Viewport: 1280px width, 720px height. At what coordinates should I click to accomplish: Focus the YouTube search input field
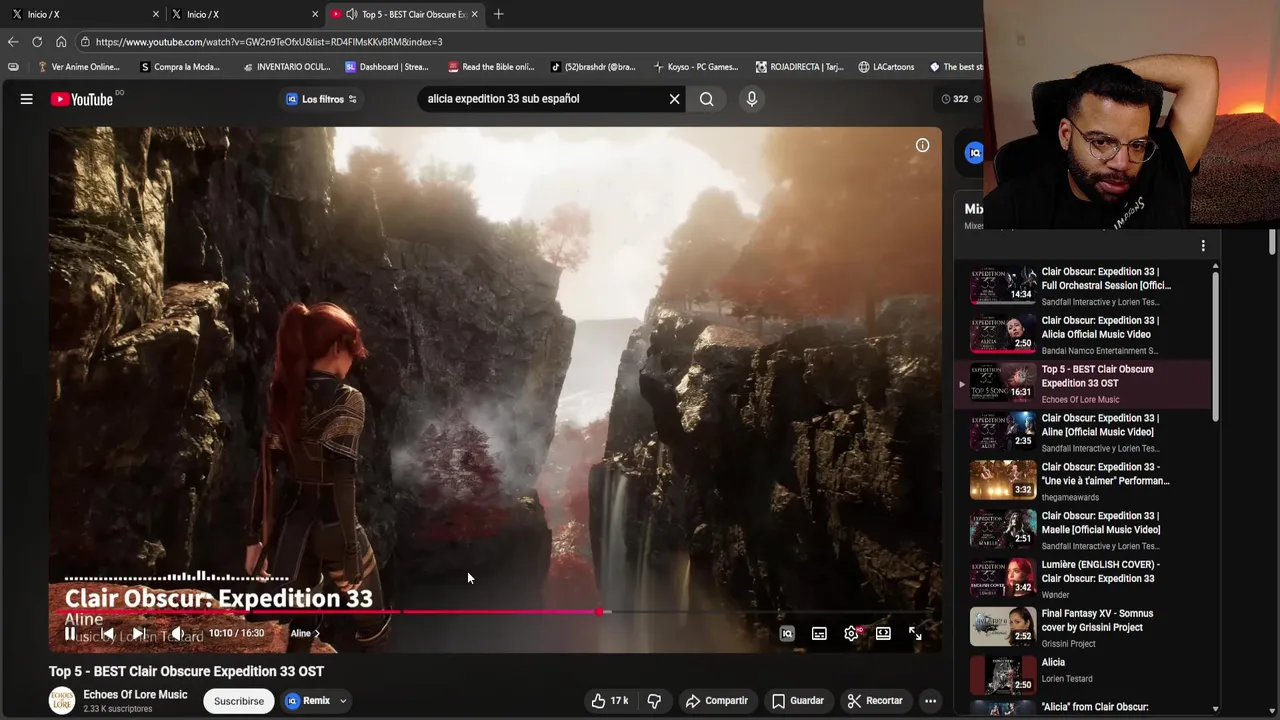540,99
